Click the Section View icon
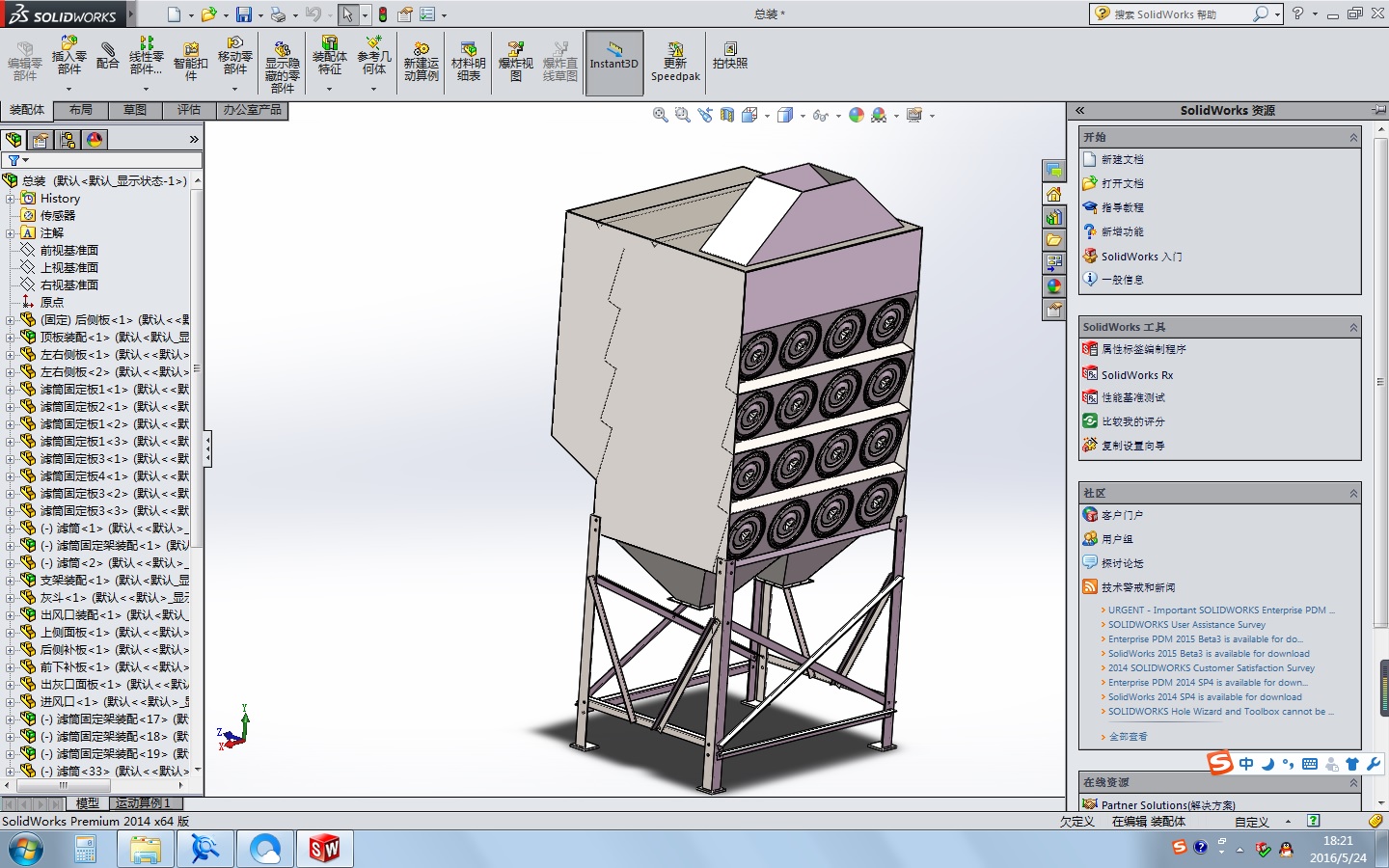This screenshot has height=868, width=1389. [x=727, y=115]
